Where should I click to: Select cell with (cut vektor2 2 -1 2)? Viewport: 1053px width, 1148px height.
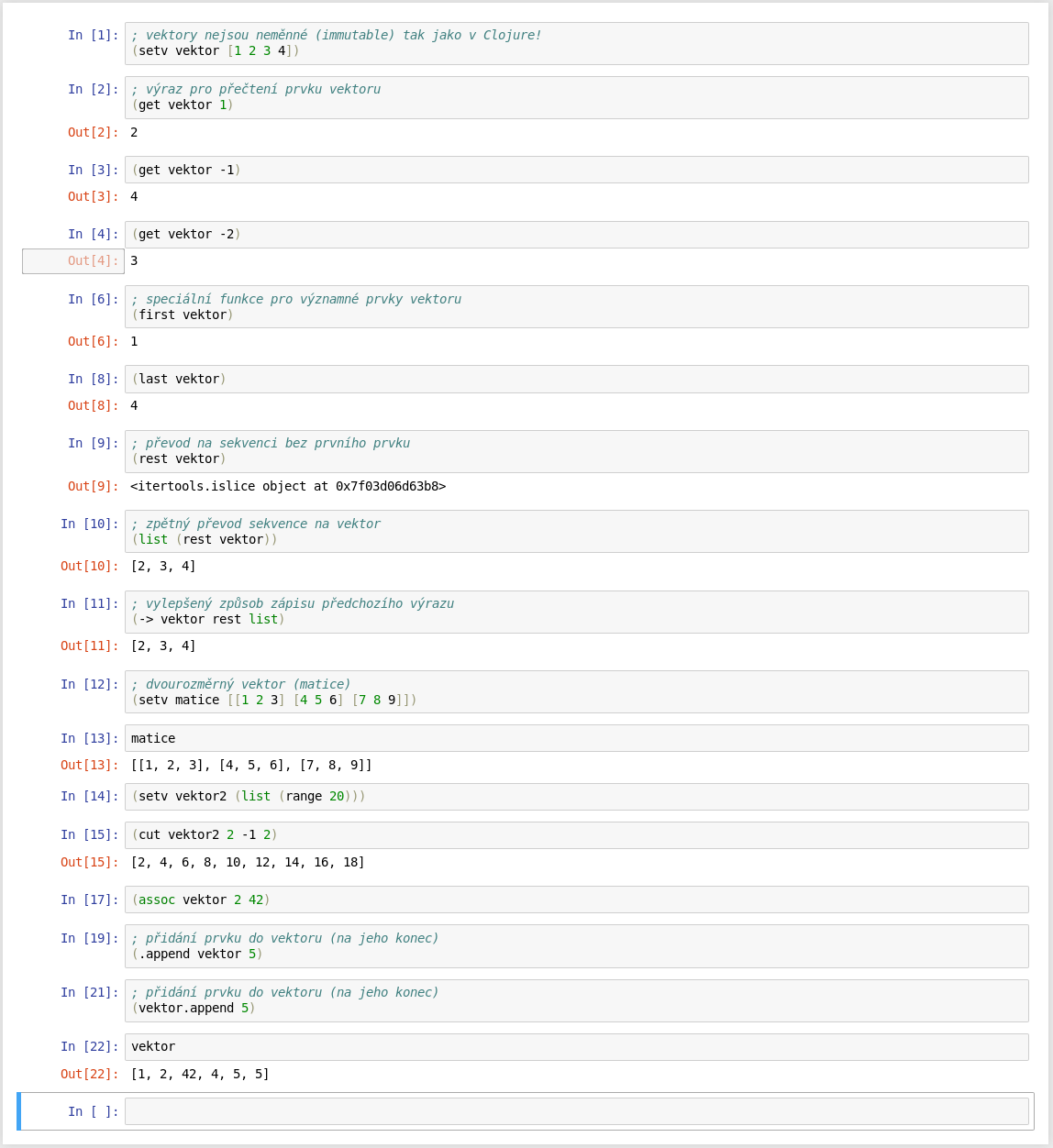click(x=576, y=834)
